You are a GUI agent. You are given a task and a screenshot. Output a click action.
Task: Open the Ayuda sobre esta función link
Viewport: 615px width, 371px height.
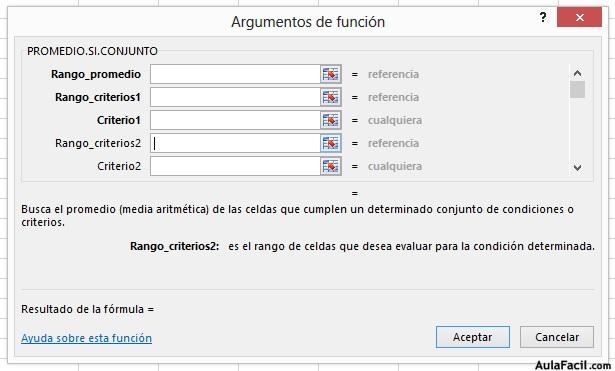tap(86, 338)
